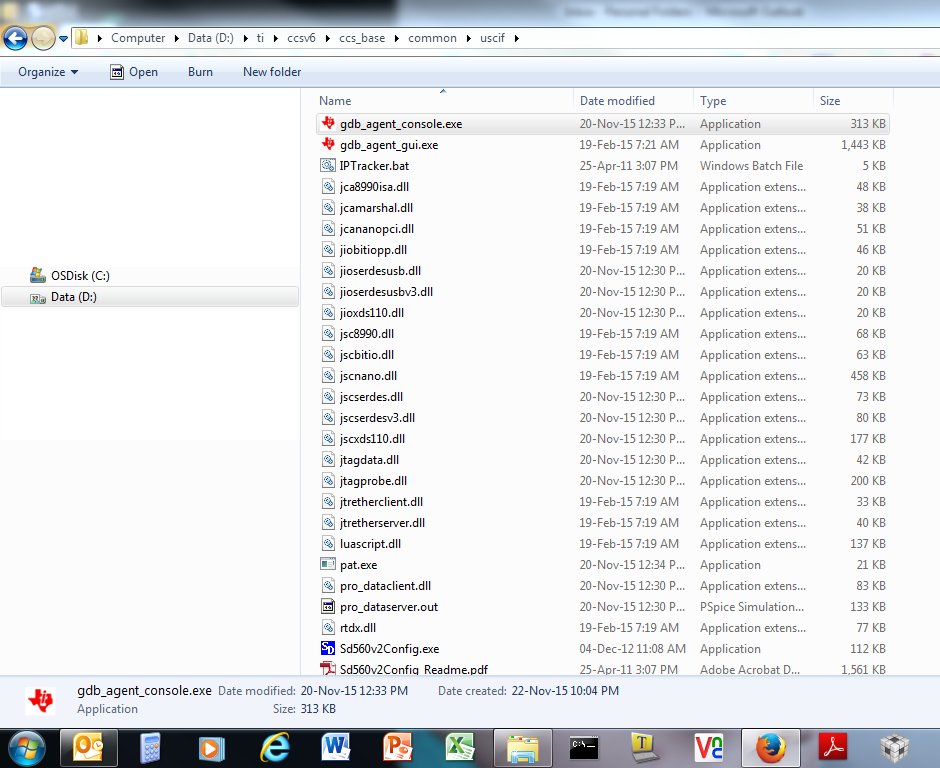Click the Forward navigation arrow

click(x=43, y=38)
